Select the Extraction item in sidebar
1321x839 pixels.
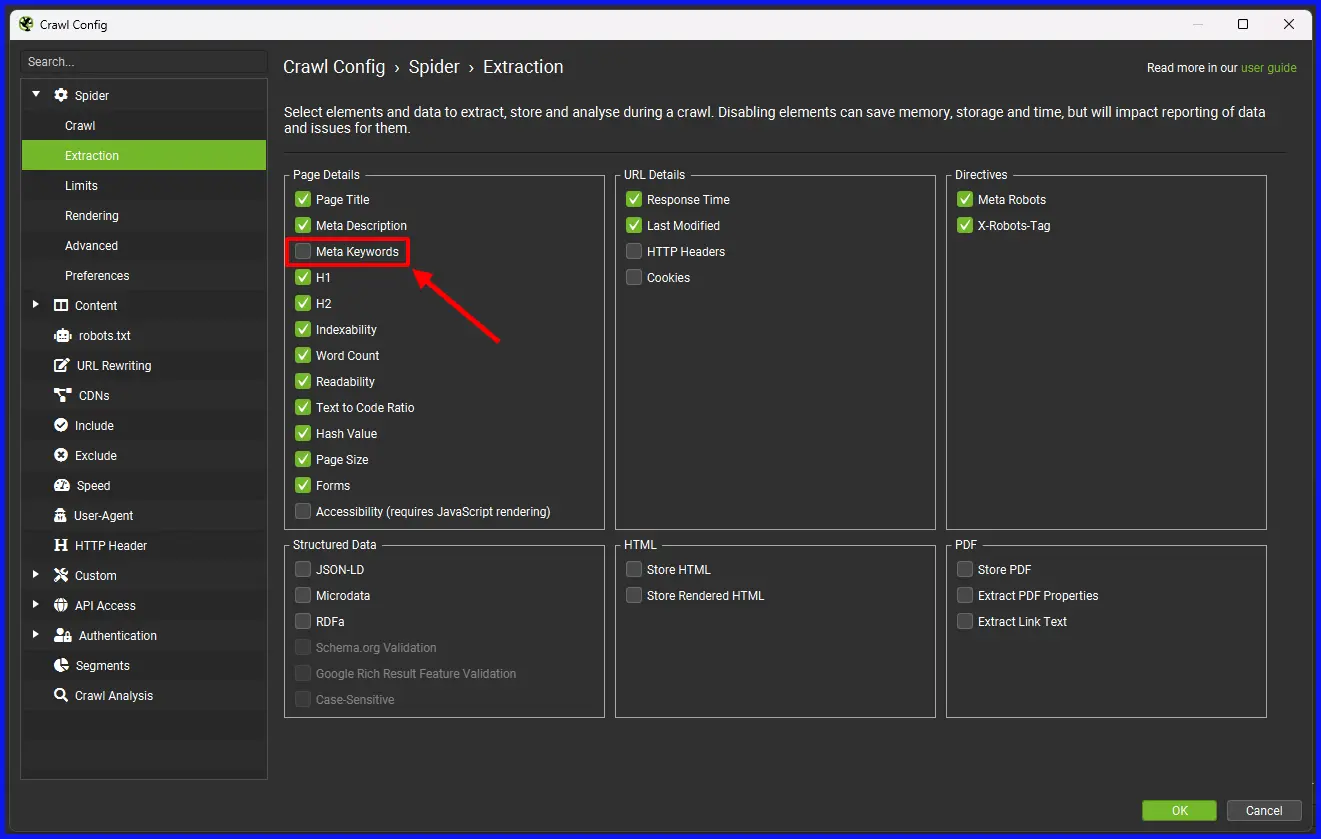(144, 155)
